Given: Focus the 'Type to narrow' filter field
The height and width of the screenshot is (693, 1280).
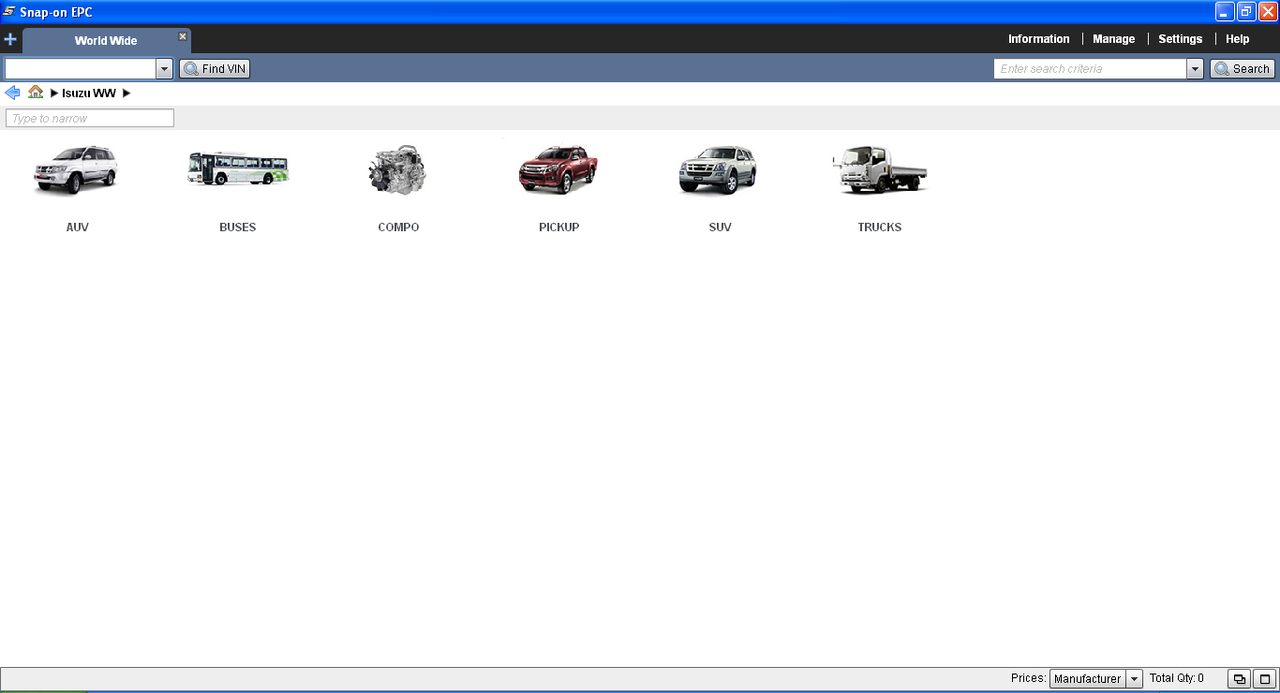Looking at the screenshot, I should (90, 118).
